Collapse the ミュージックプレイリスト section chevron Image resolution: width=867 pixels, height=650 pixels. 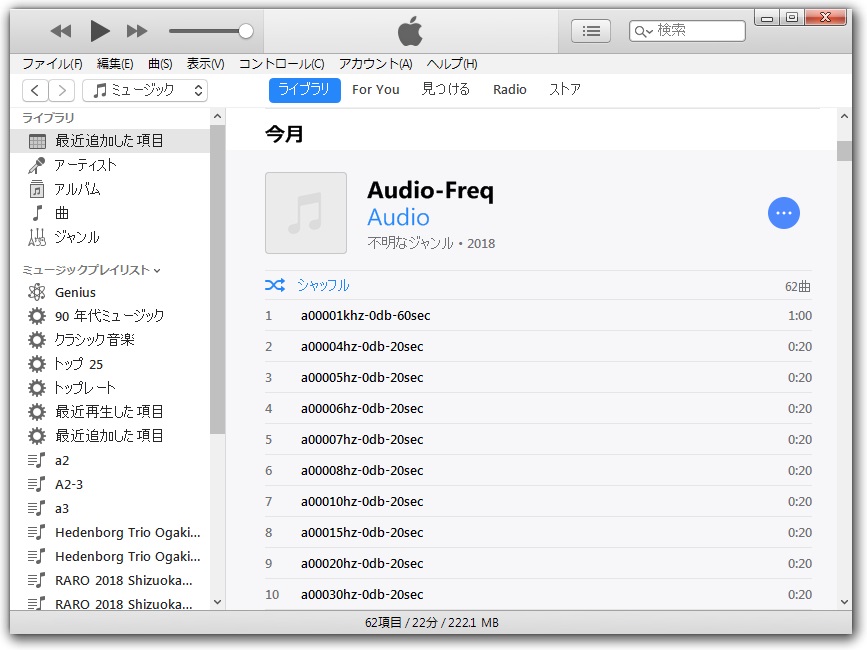[158, 271]
